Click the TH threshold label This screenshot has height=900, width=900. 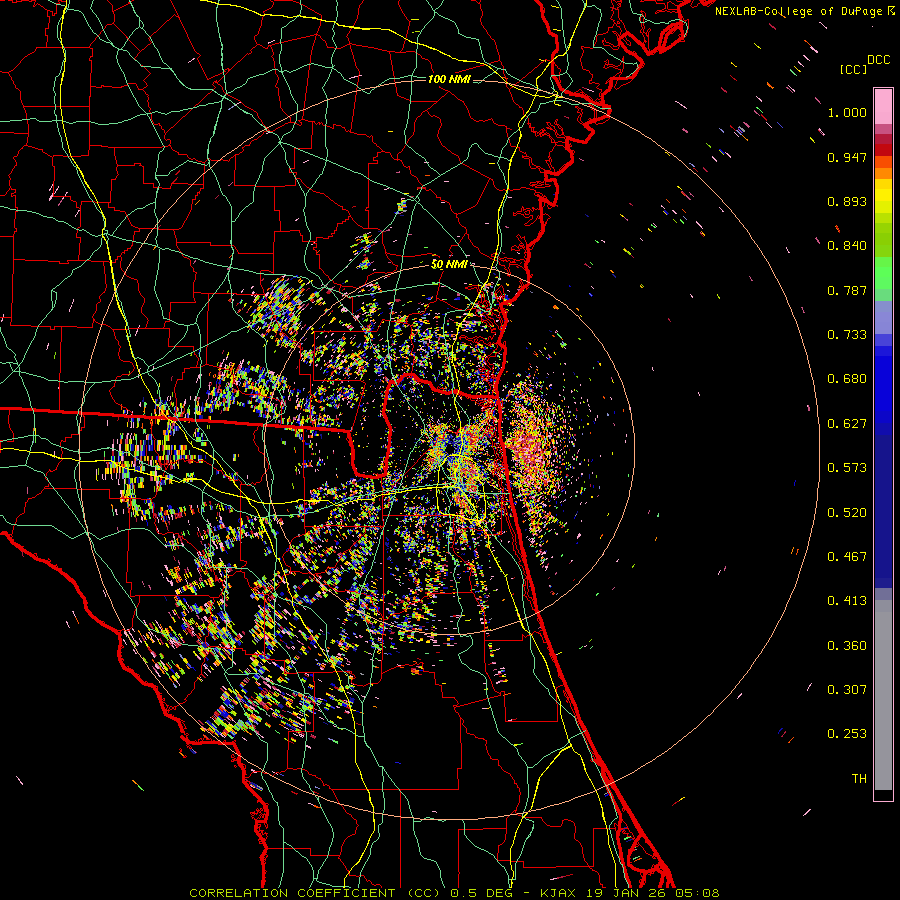coord(859,779)
